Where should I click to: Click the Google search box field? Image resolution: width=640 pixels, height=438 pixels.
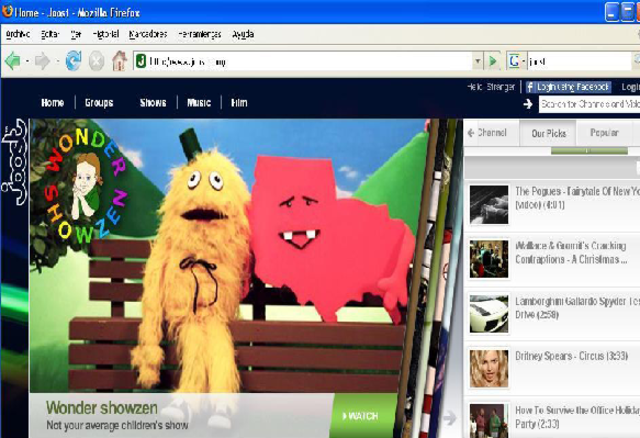[x=578, y=62]
